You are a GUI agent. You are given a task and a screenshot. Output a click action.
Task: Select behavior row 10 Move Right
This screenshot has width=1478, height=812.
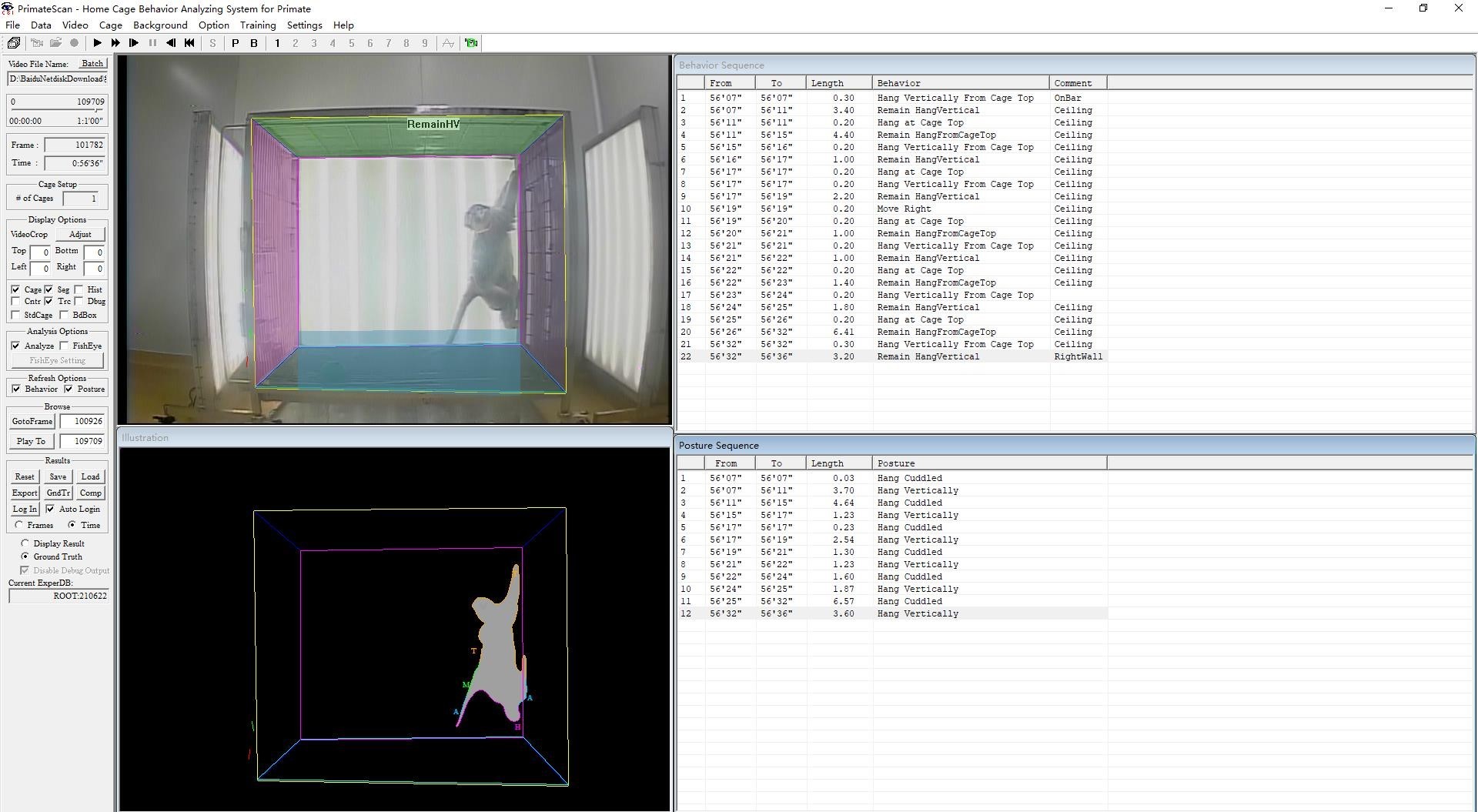point(892,209)
